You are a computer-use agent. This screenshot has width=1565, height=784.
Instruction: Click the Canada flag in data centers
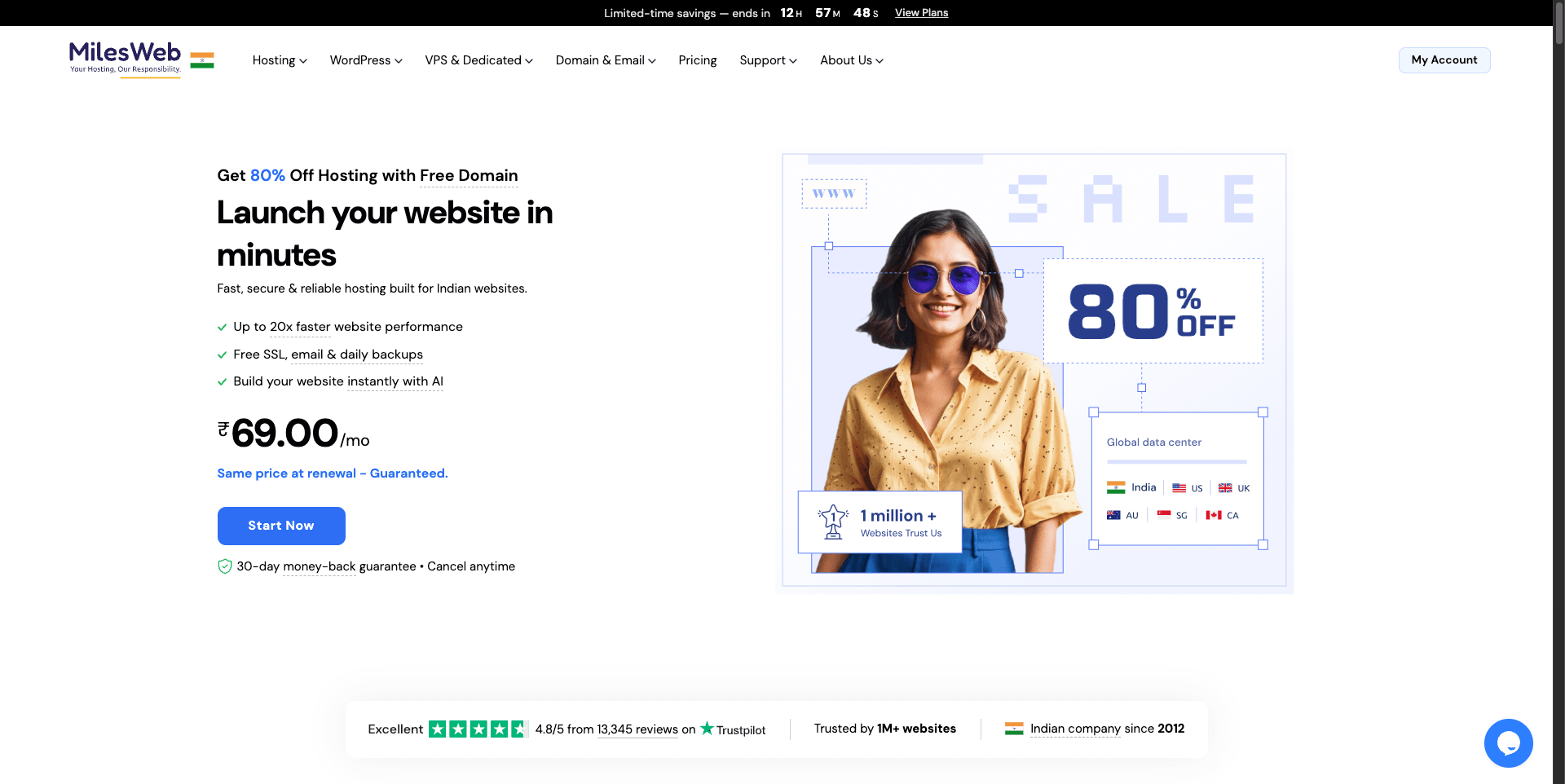(x=1214, y=515)
